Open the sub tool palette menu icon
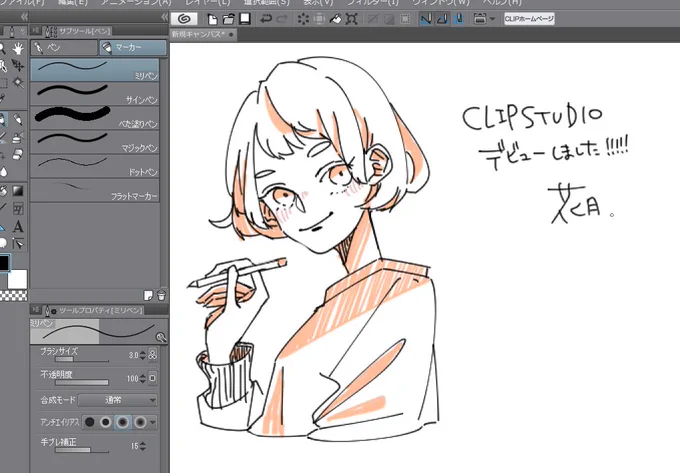This screenshot has width=680, height=473. click(36, 31)
